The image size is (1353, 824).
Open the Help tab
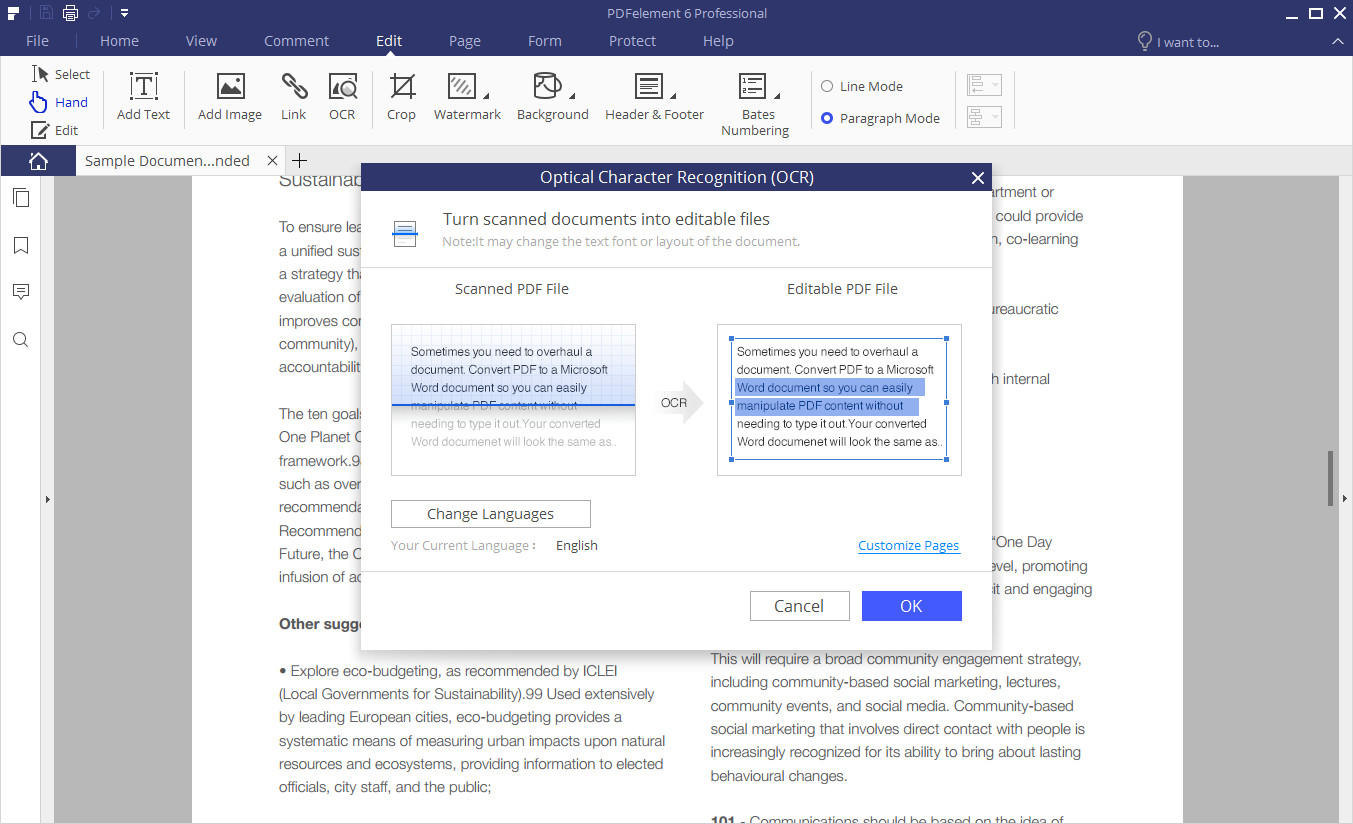coord(718,41)
